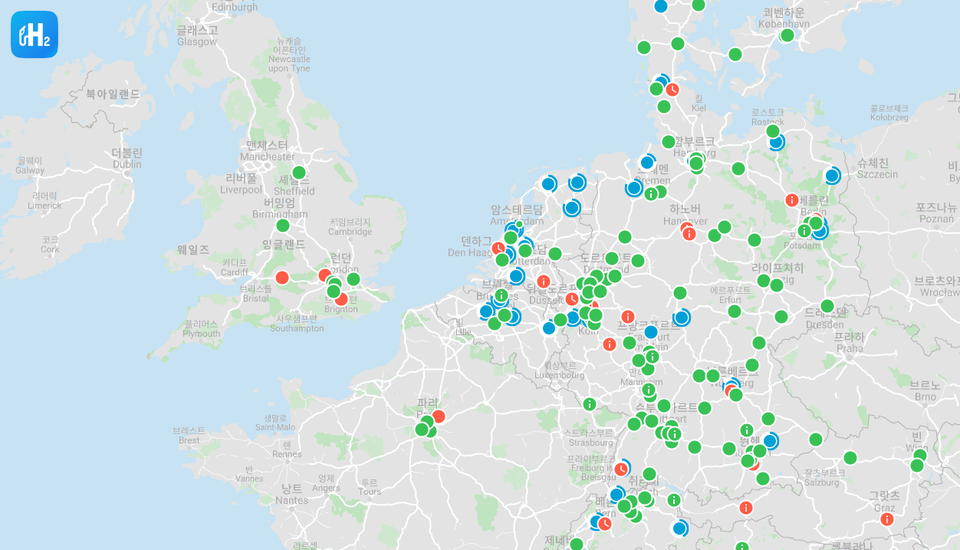The image size is (960, 550).
Task: Click green station marker at Dresden
Action: [x=827, y=306]
